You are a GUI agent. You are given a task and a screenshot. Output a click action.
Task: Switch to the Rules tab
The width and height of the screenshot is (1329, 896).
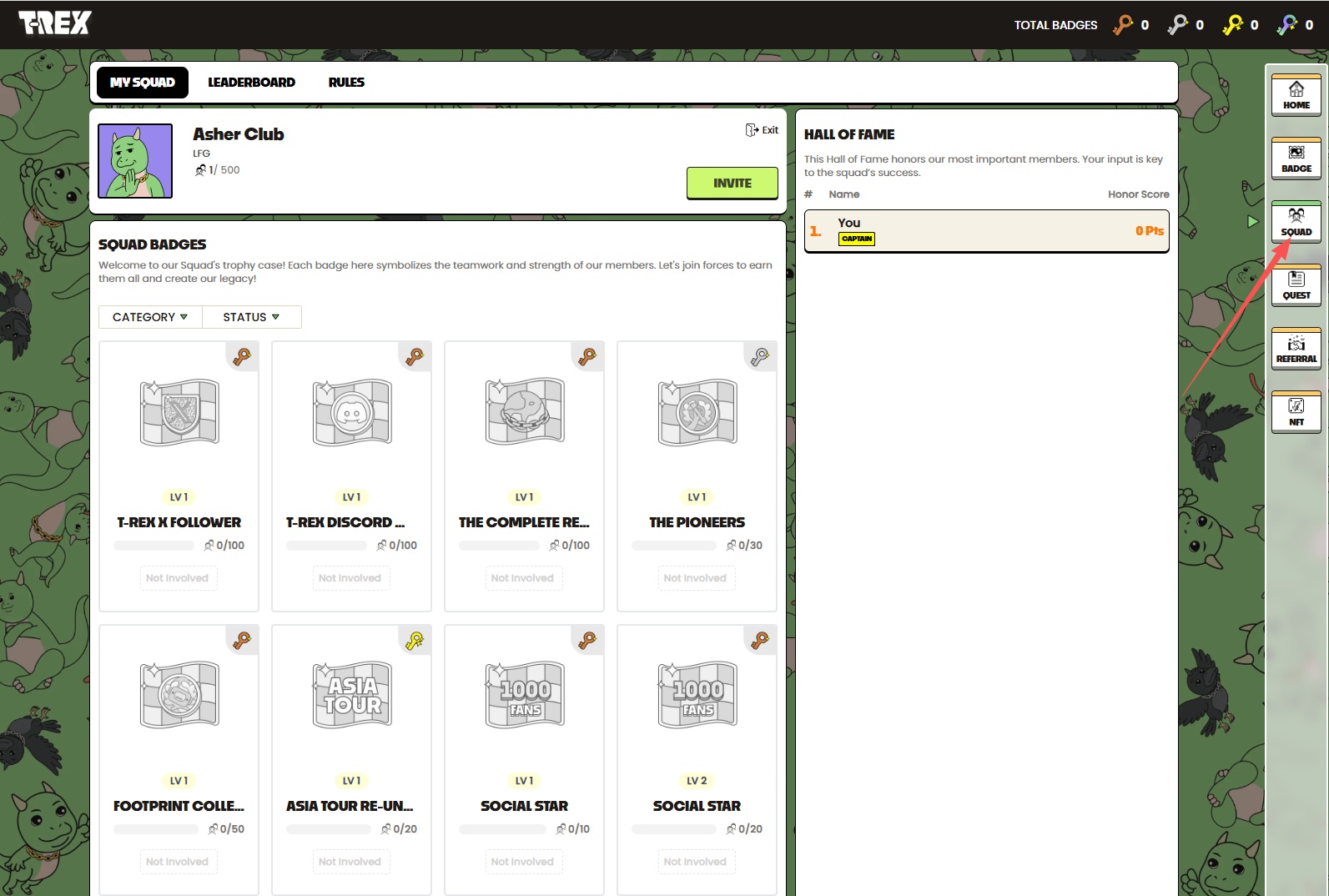[x=346, y=83]
